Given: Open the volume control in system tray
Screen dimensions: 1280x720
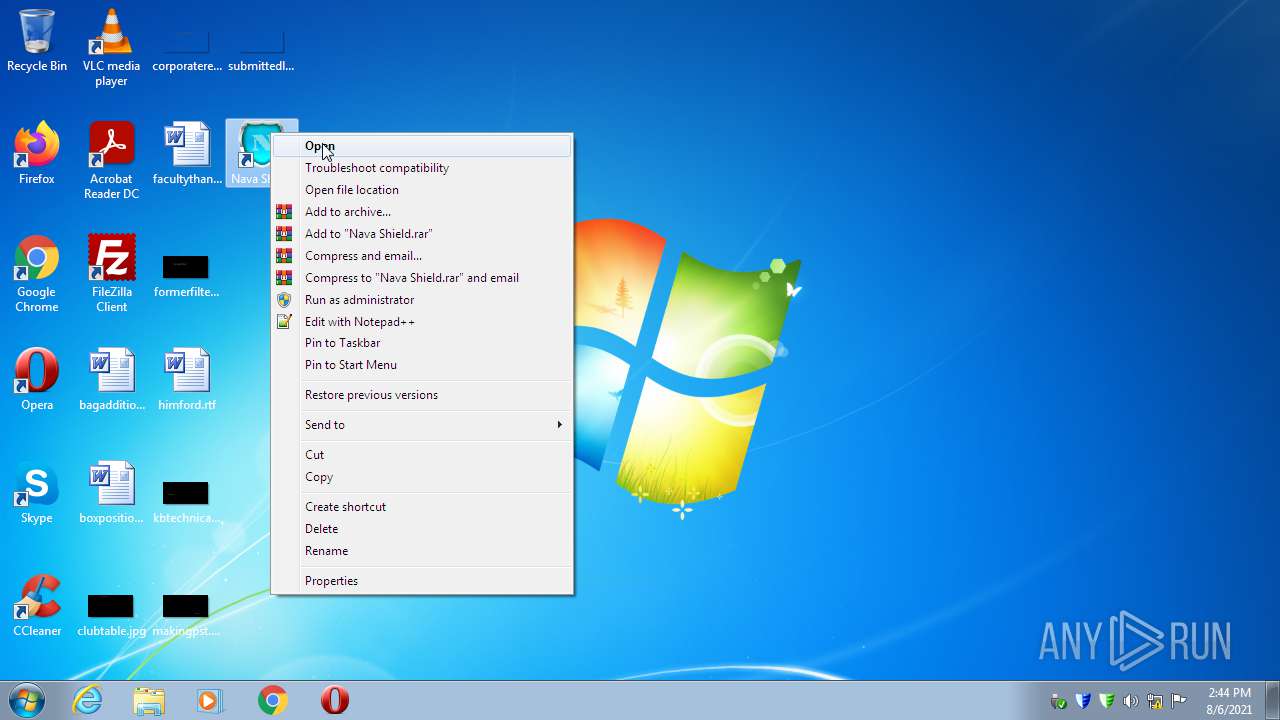Looking at the screenshot, I should [x=1131, y=701].
